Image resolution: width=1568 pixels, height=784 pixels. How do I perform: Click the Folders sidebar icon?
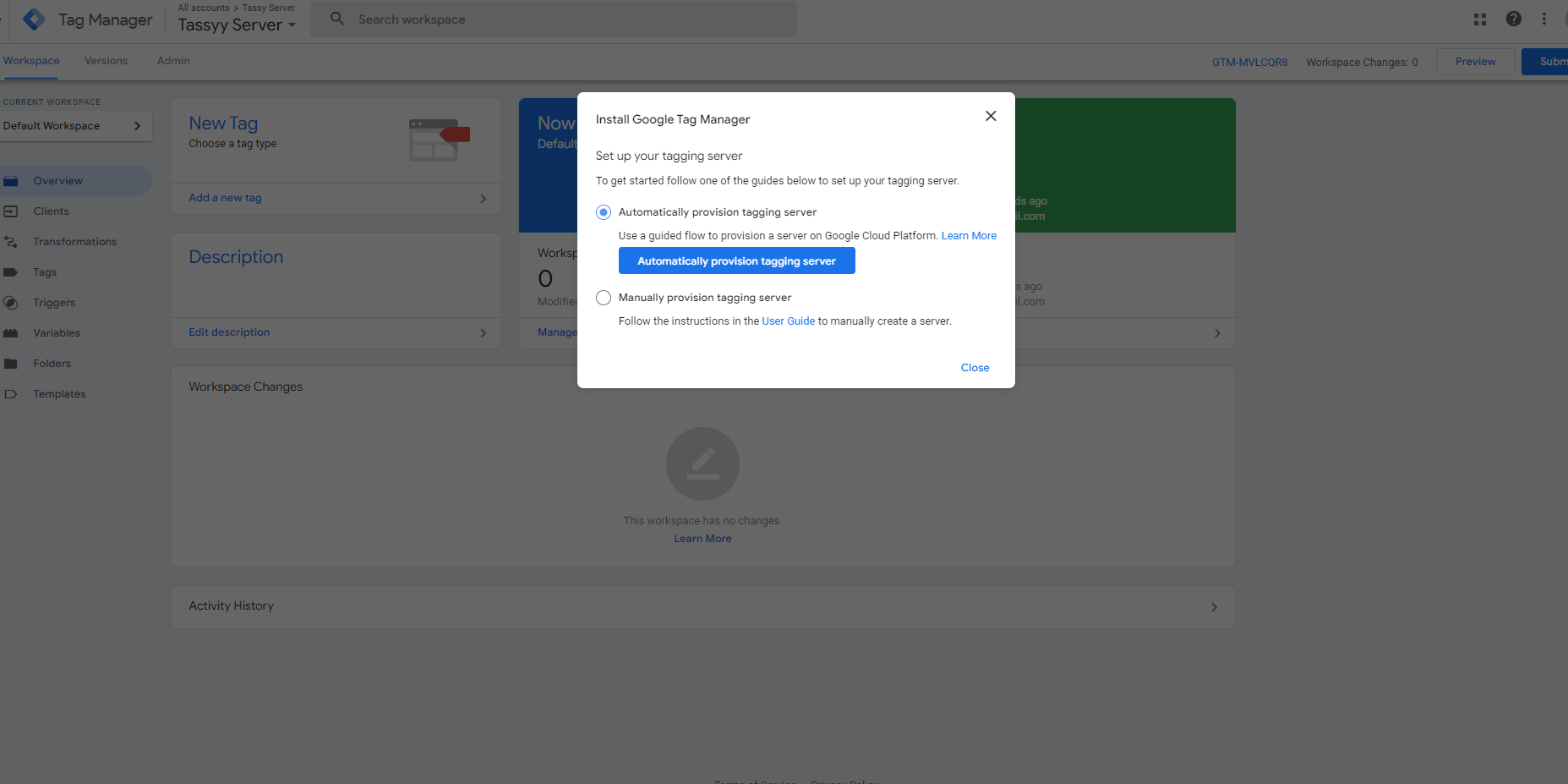click(x=10, y=364)
